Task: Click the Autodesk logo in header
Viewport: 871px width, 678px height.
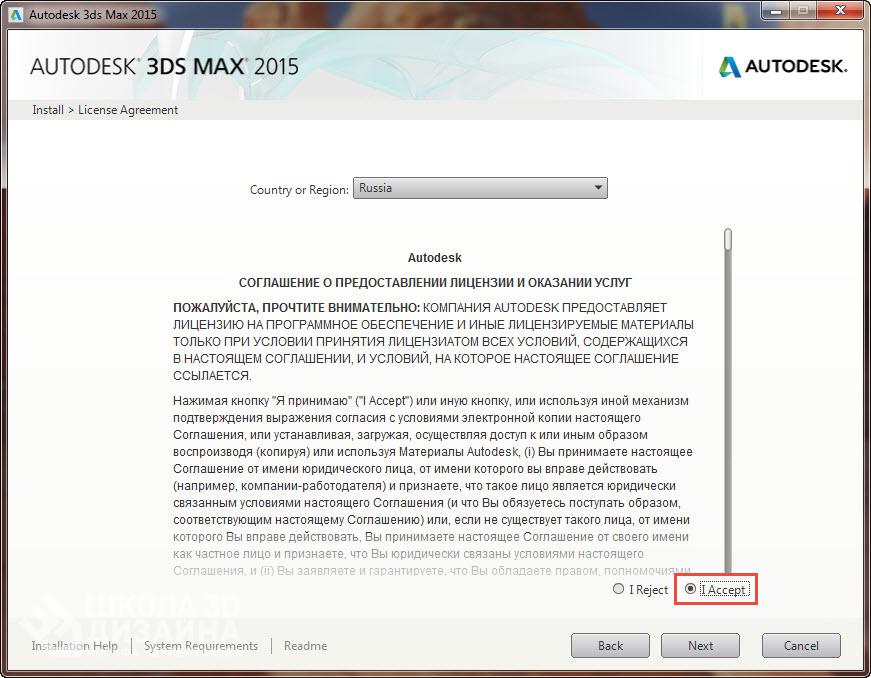Action: pos(783,67)
